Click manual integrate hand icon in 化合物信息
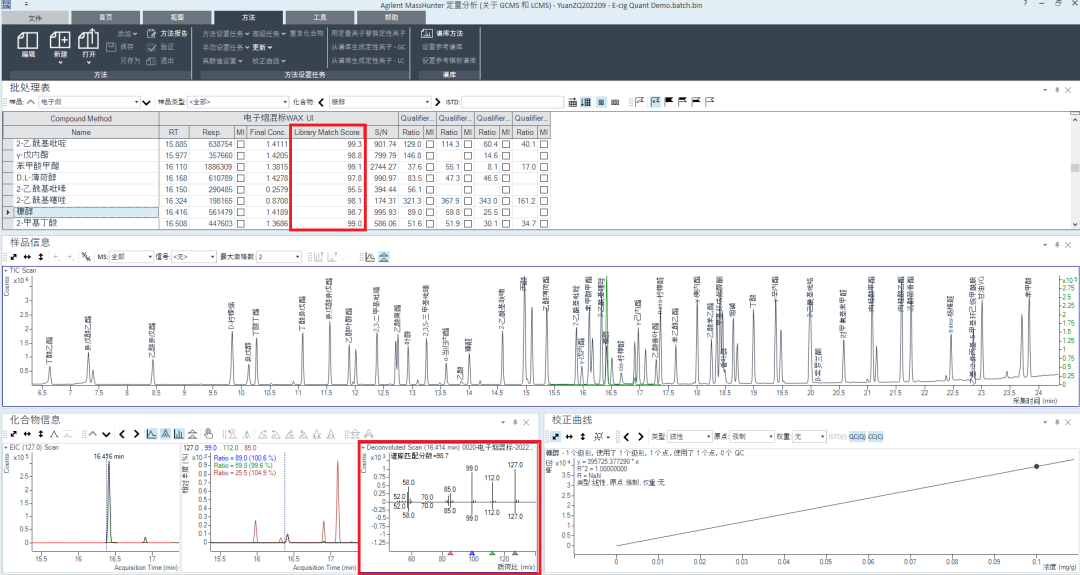The height and width of the screenshot is (575, 1080). pos(207,434)
